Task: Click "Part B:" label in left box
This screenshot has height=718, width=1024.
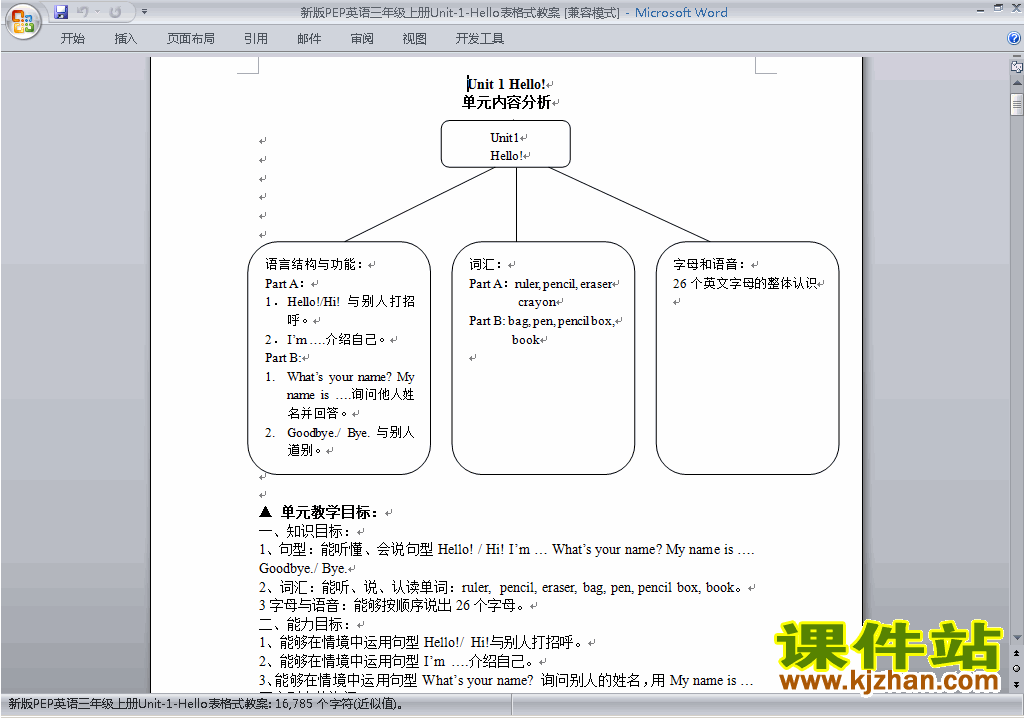Action: [283, 357]
